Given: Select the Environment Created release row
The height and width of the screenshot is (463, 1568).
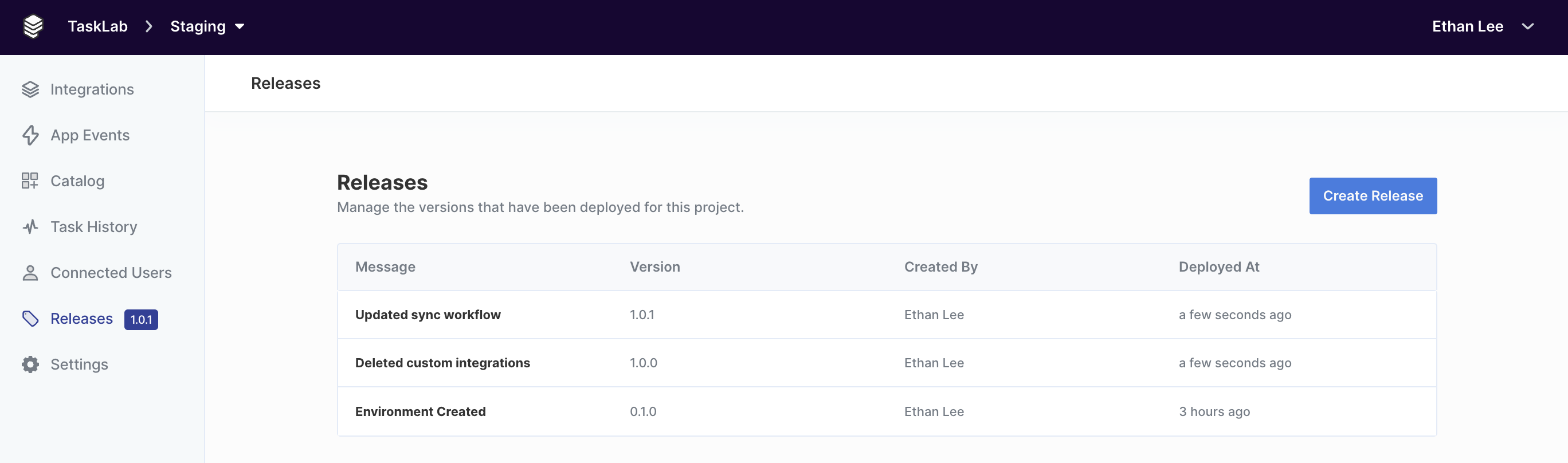Looking at the screenshot, I should coord(887,411).
